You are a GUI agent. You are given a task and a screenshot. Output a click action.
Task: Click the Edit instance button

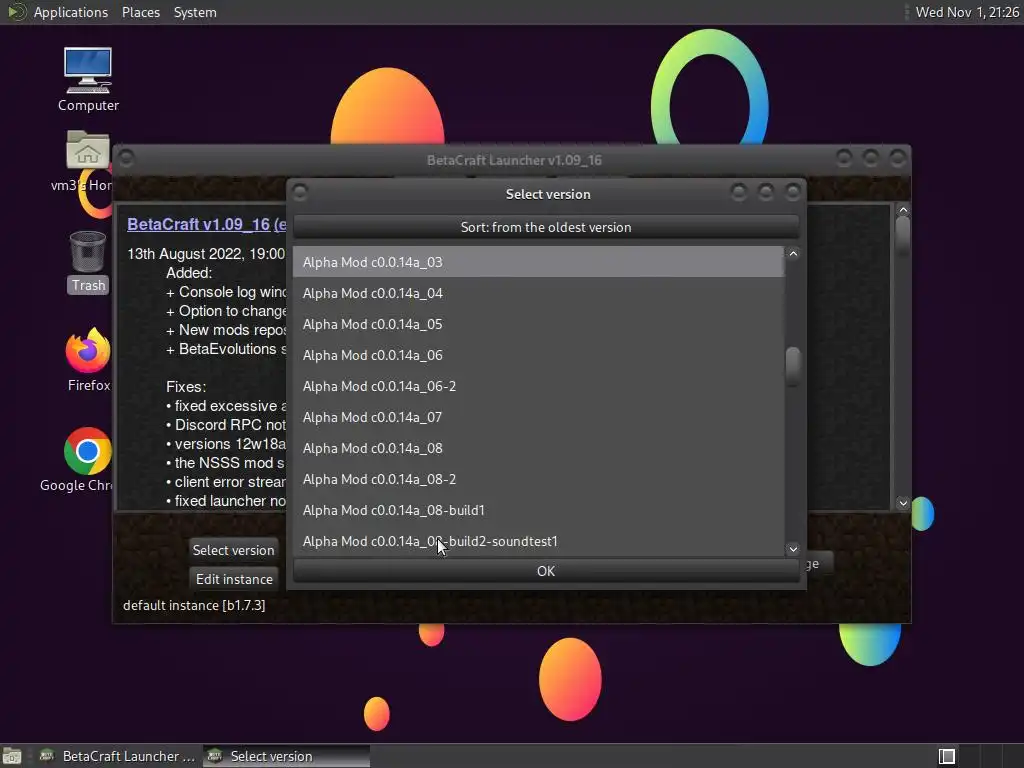coord(234,579)
